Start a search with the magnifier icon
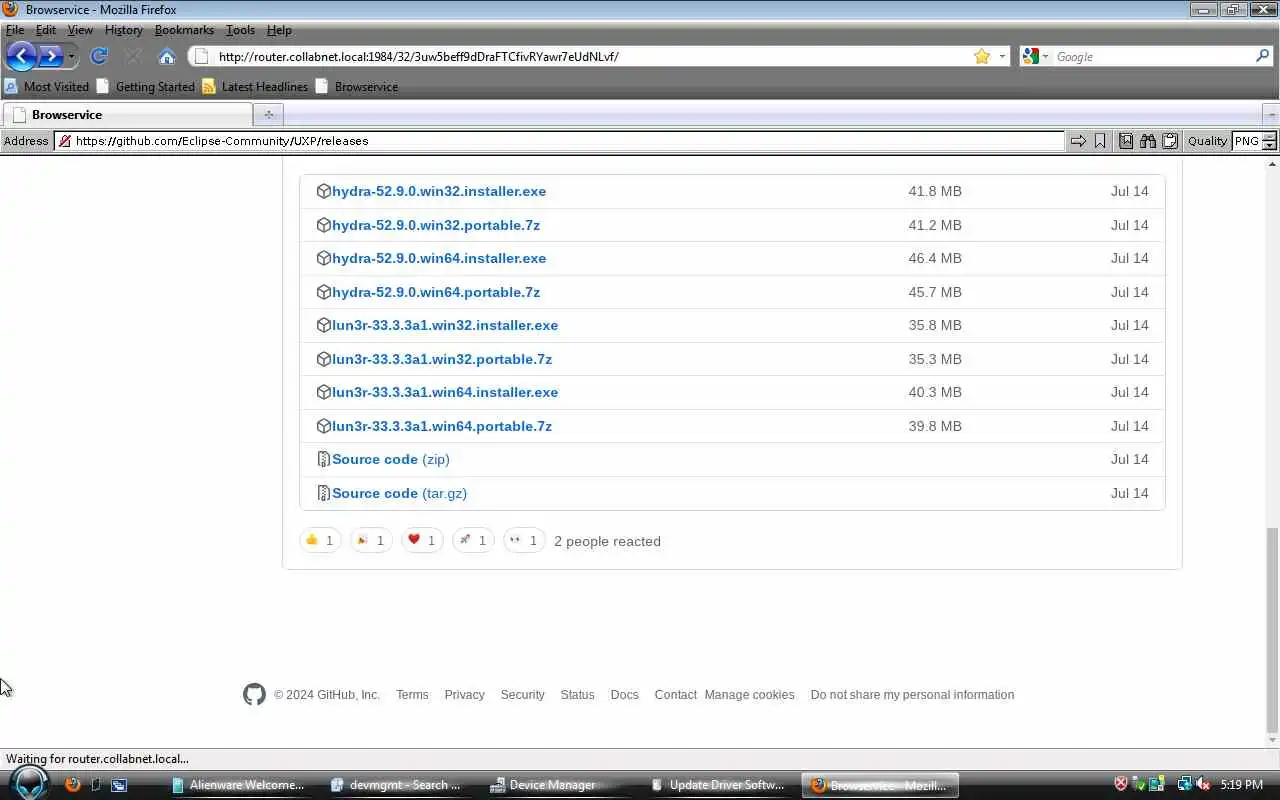The height and width of the screenshot is (800, 1280). tap(1262, 56)
